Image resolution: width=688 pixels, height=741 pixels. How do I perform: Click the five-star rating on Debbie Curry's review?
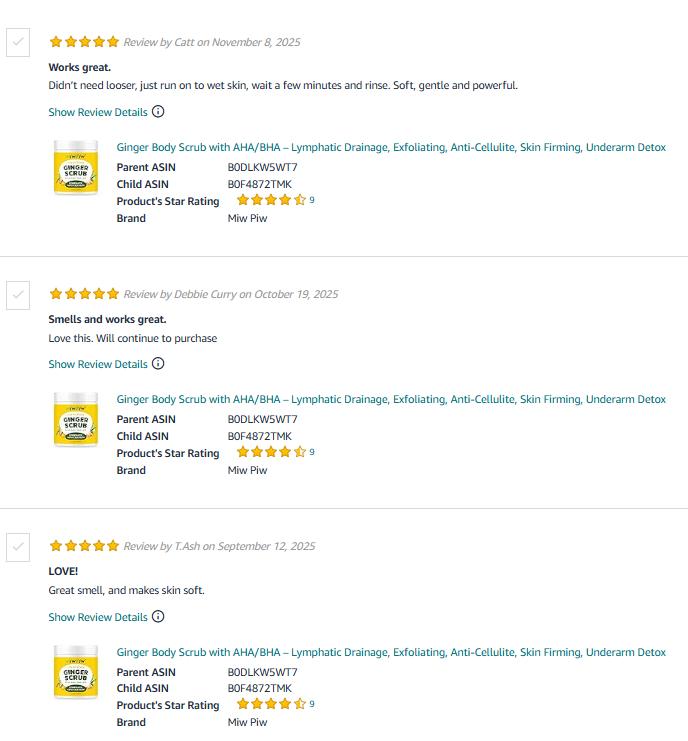coord(84,294)
